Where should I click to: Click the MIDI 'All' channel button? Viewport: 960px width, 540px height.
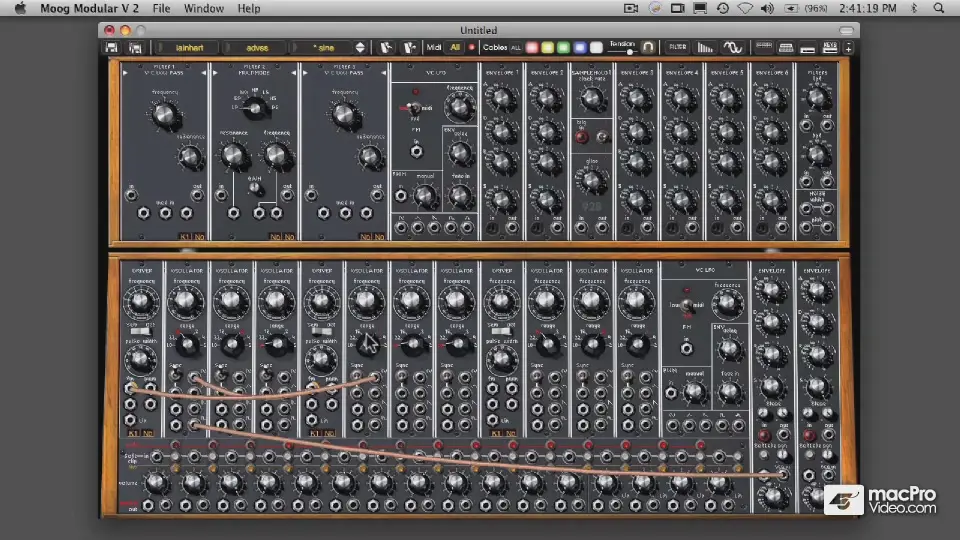click(x=455, y=47)
